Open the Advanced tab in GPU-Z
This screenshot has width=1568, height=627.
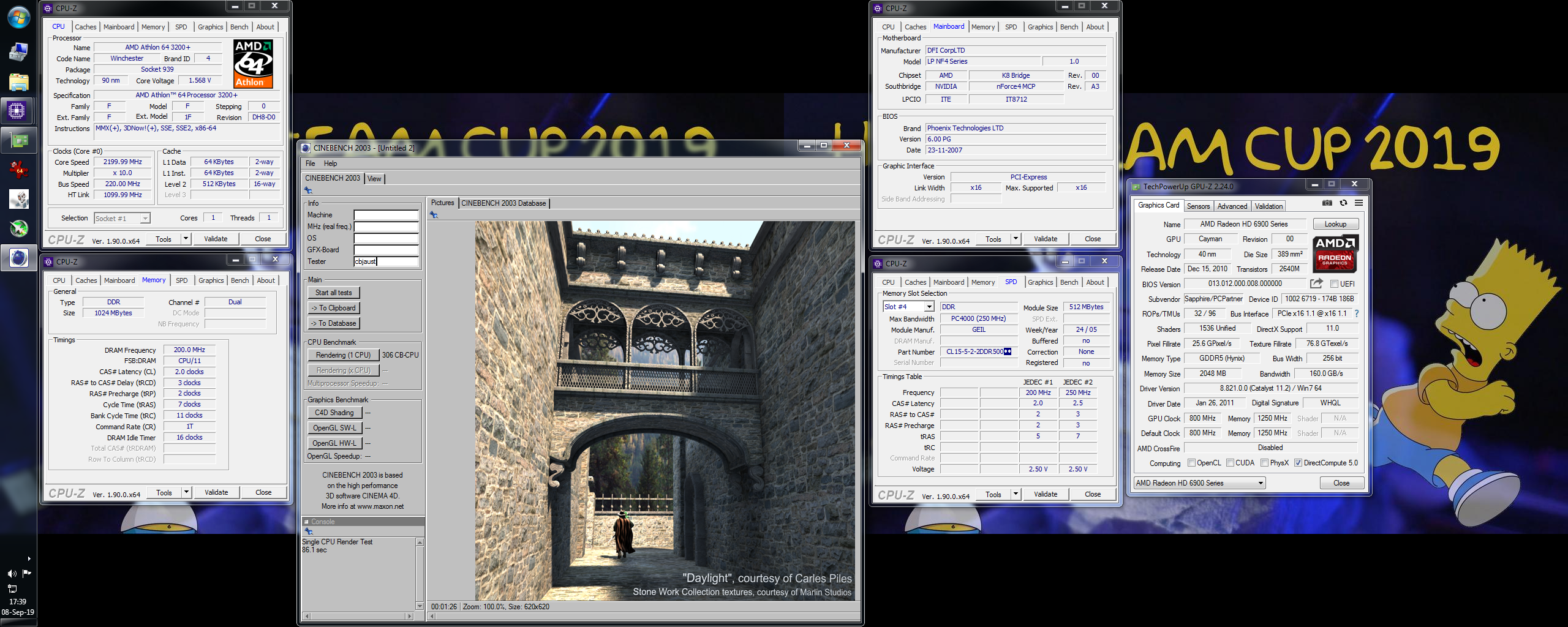(x=1232, y=206)
